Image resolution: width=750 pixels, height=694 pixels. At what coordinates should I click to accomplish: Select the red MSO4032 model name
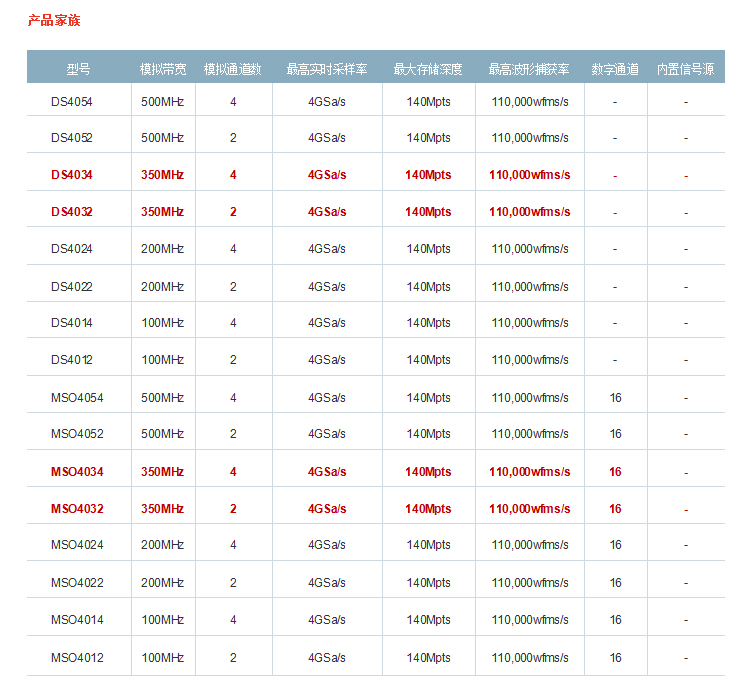coord(77,509)
